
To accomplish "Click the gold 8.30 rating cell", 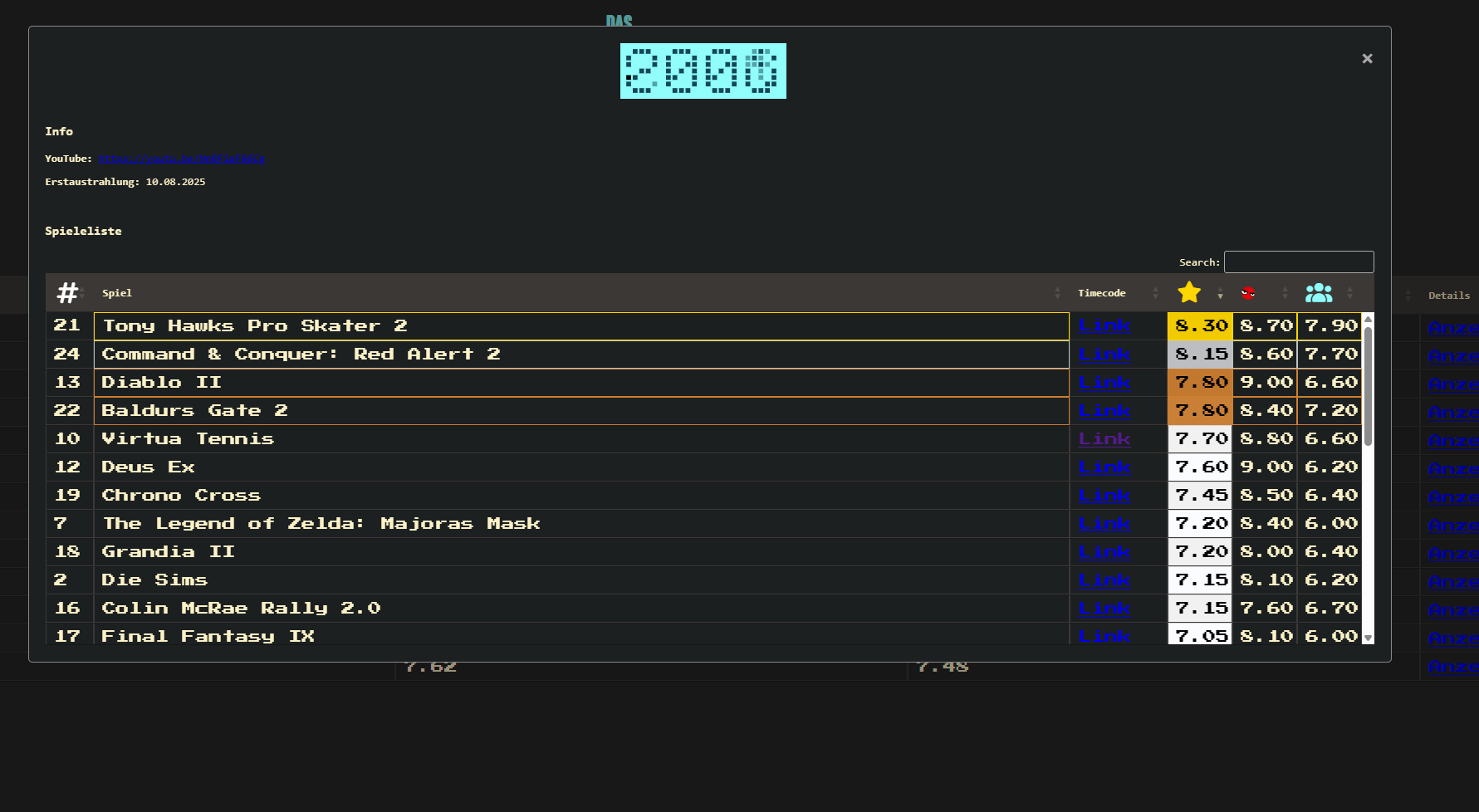I will (x=1200, y=326).
